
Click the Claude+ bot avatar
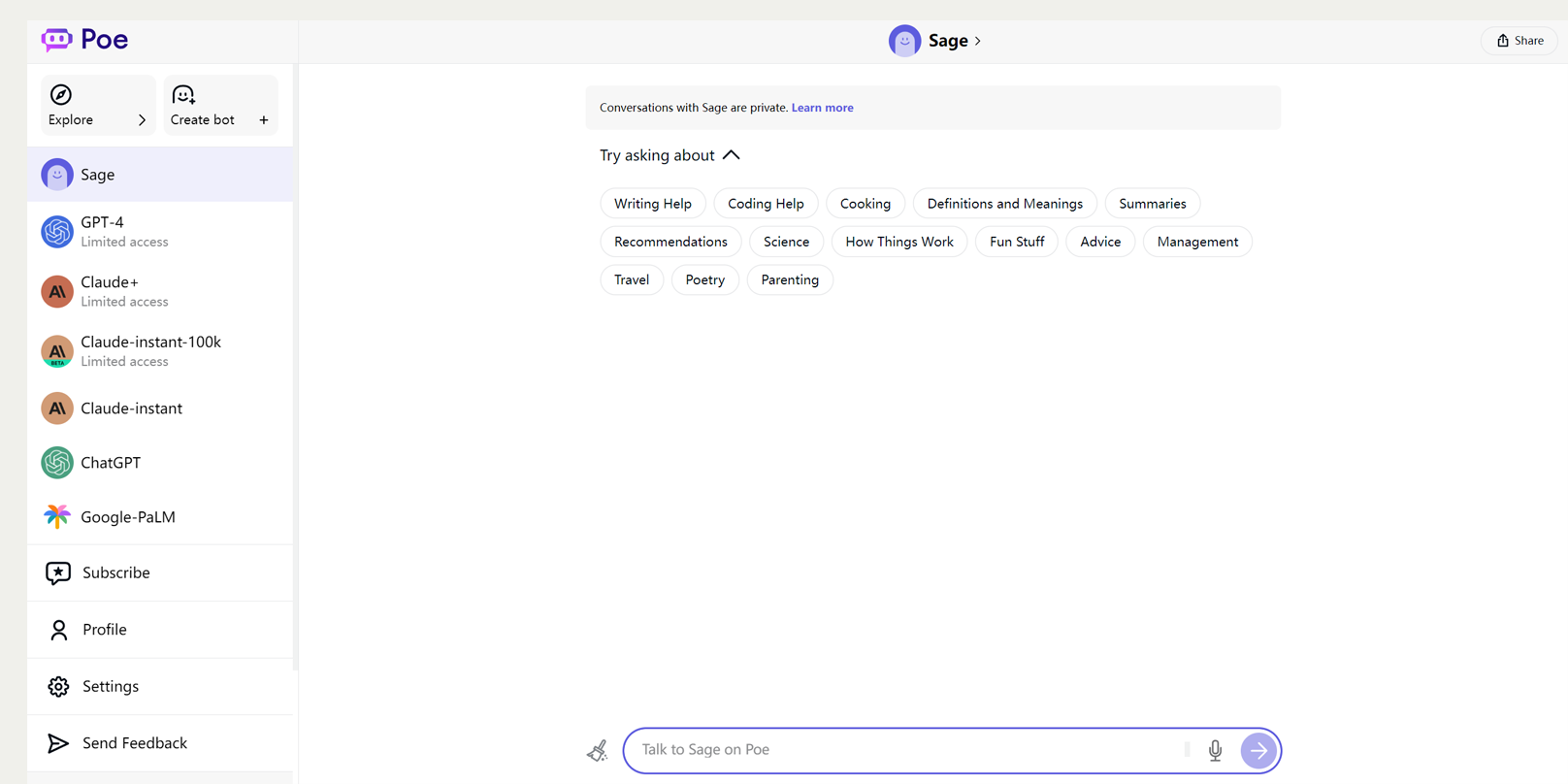57,291
